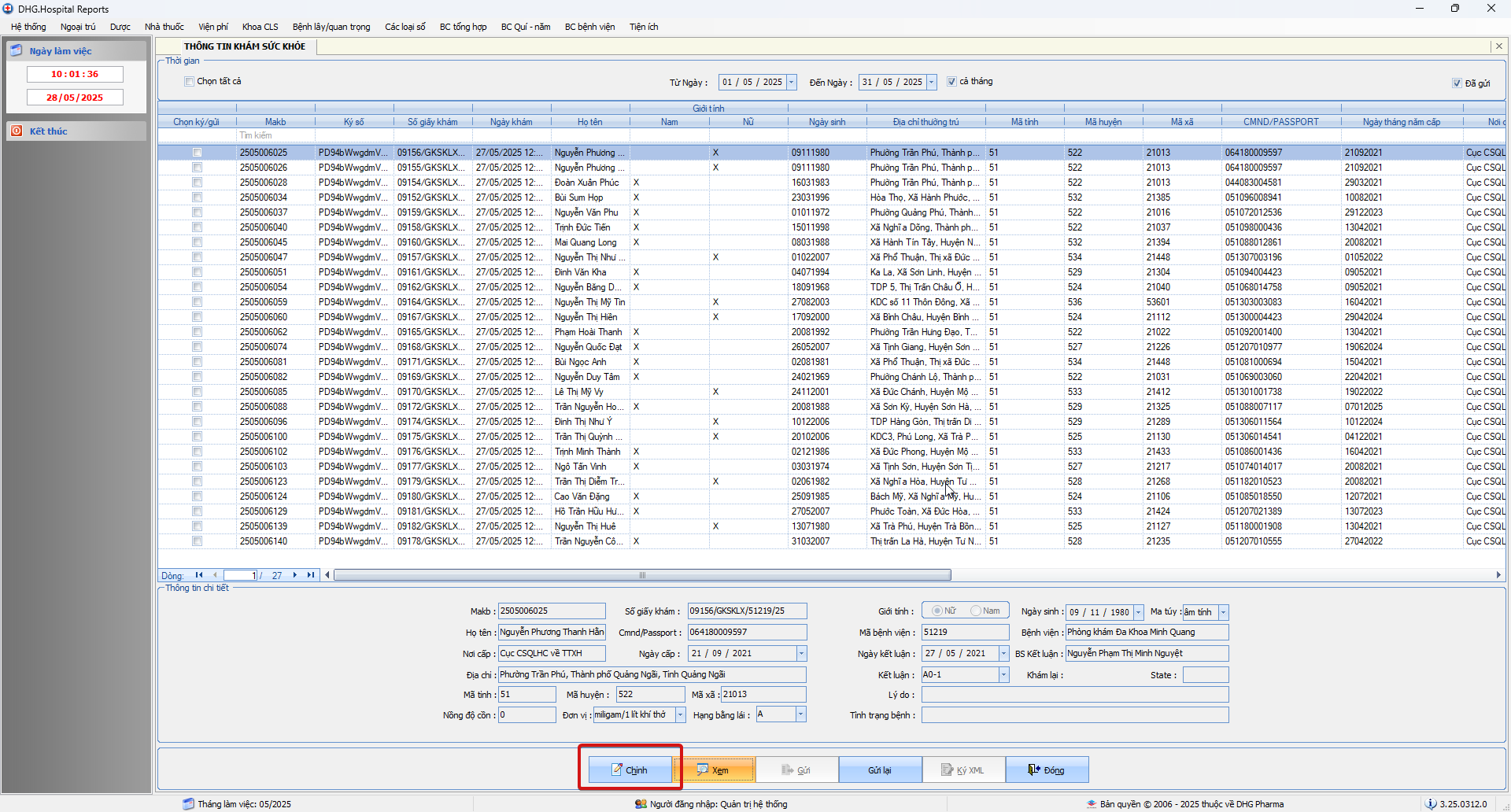Image resolution: width=1511 pixels, height=812 pixels.
Task: Select the Nữ gender radio button
Action: 937,611
